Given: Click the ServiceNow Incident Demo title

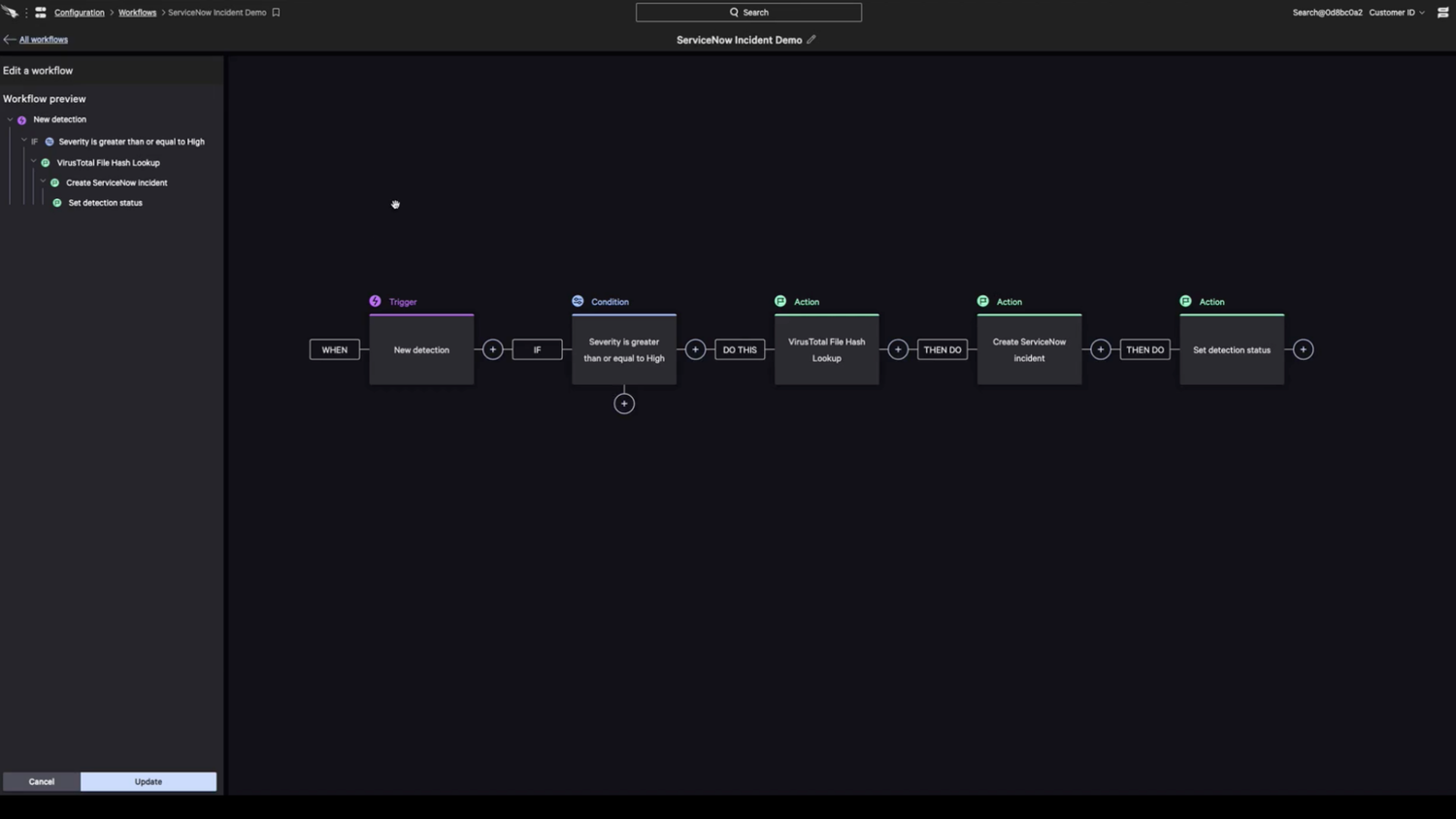Looking at the screenshot, I should [739, 40].
